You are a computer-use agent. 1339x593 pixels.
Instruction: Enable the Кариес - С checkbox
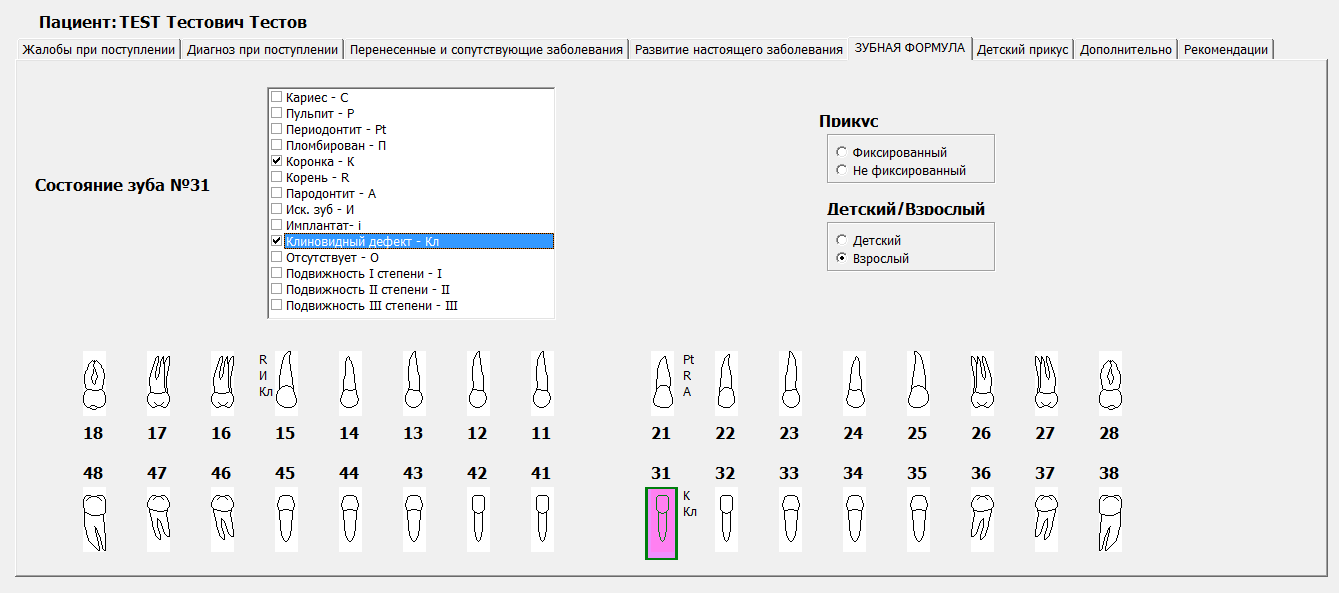tap(277, 97)
